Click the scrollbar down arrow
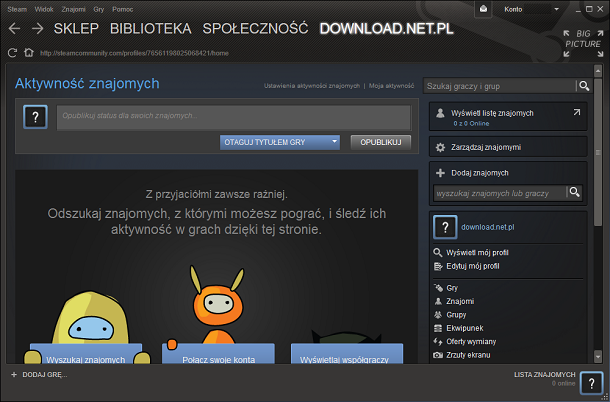This screenshot has height=402, width=610. coord(598,356)
